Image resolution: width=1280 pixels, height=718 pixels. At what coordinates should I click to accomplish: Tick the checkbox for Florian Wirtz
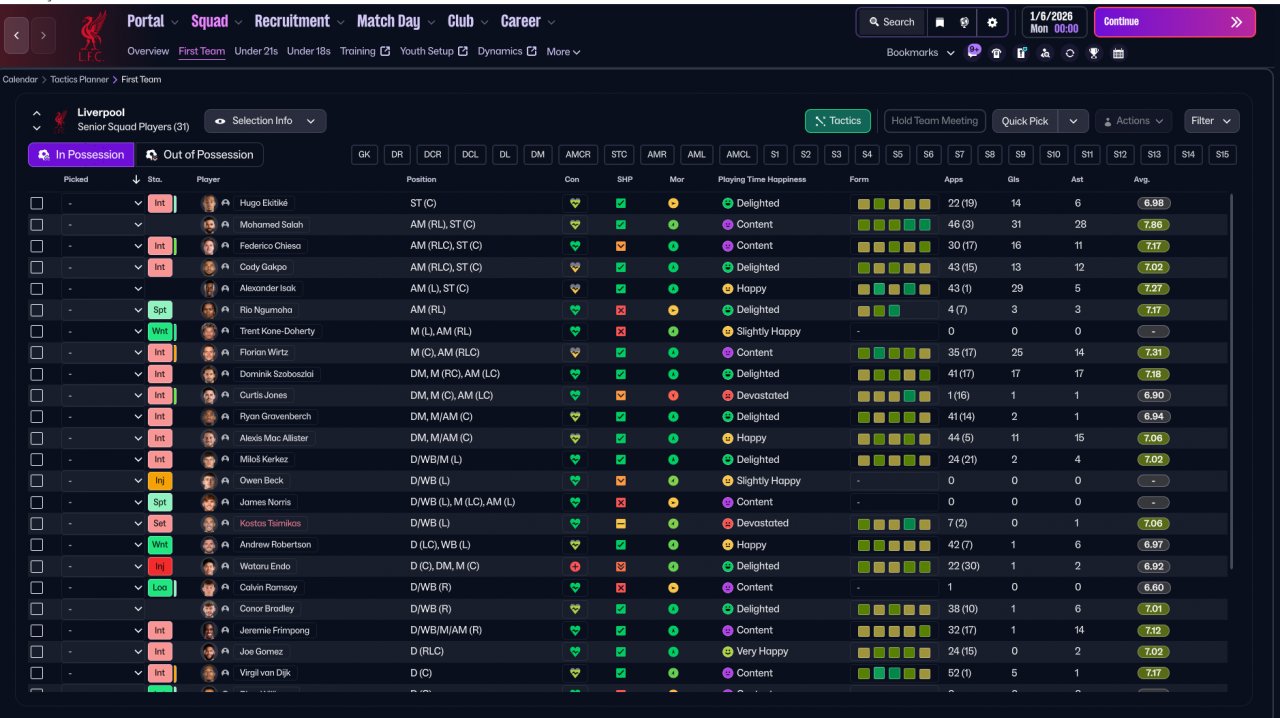37,353
